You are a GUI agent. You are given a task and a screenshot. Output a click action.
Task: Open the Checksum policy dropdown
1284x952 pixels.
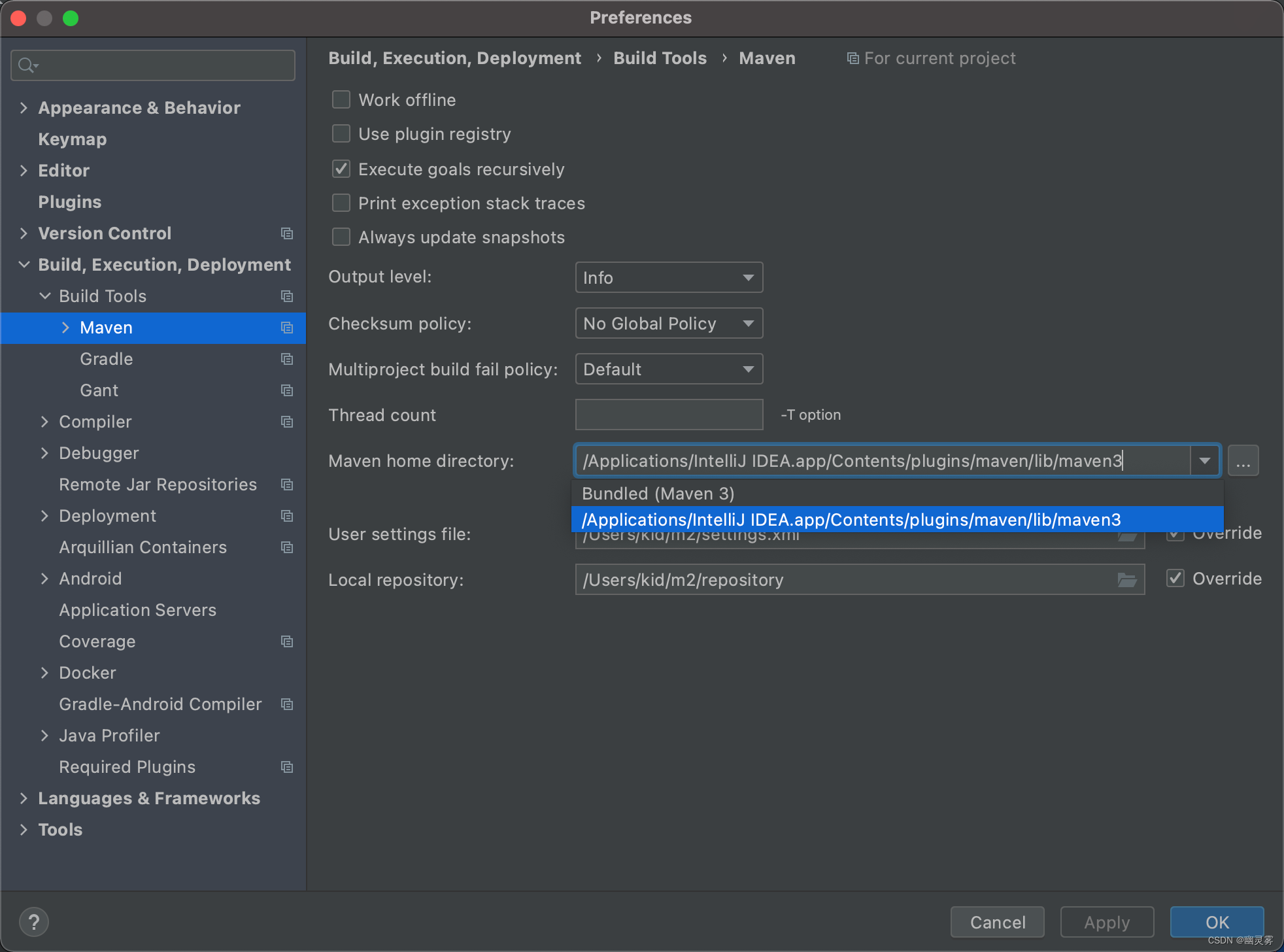(669, 324)
